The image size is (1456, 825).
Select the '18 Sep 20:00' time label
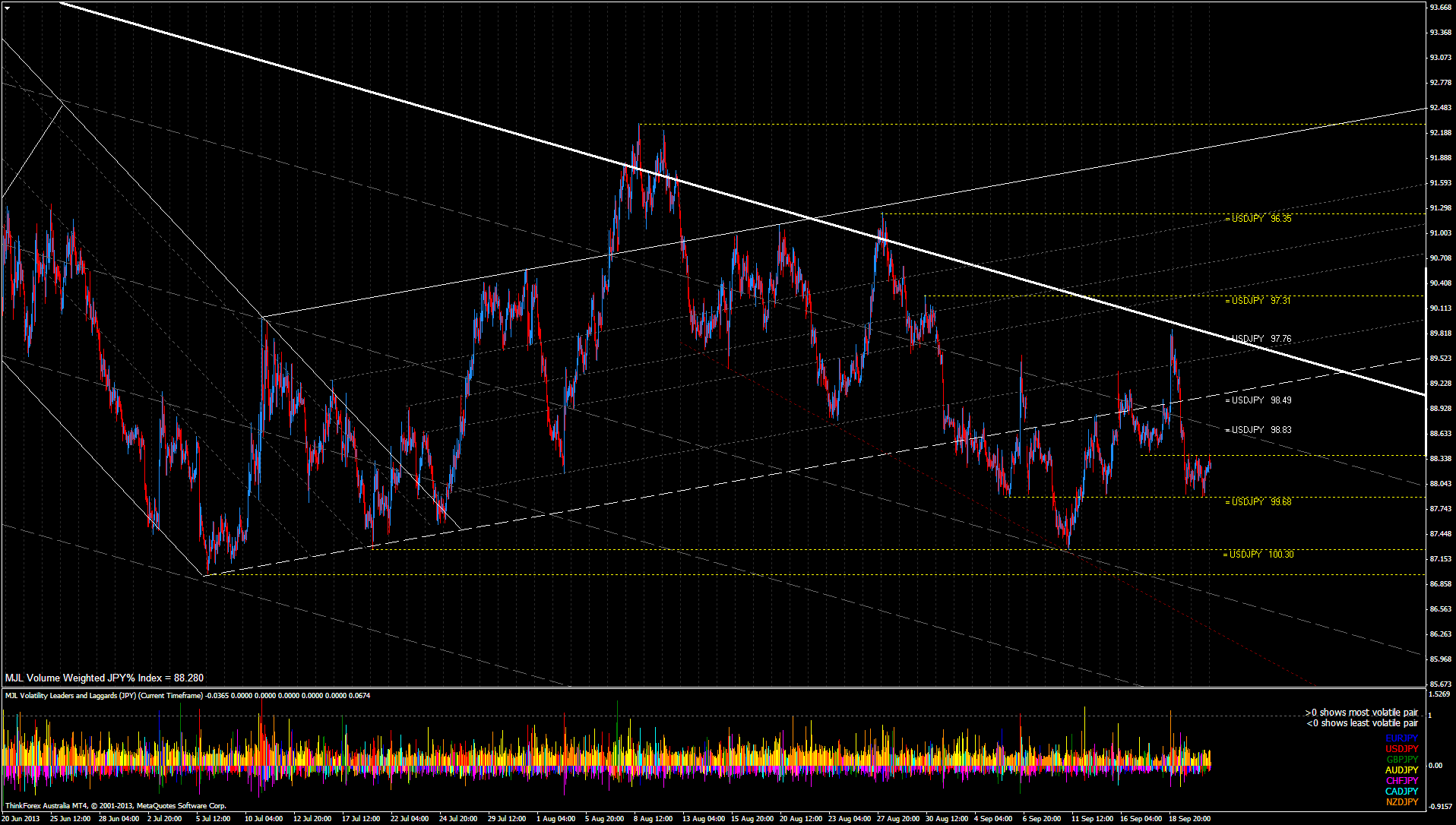1189,819
